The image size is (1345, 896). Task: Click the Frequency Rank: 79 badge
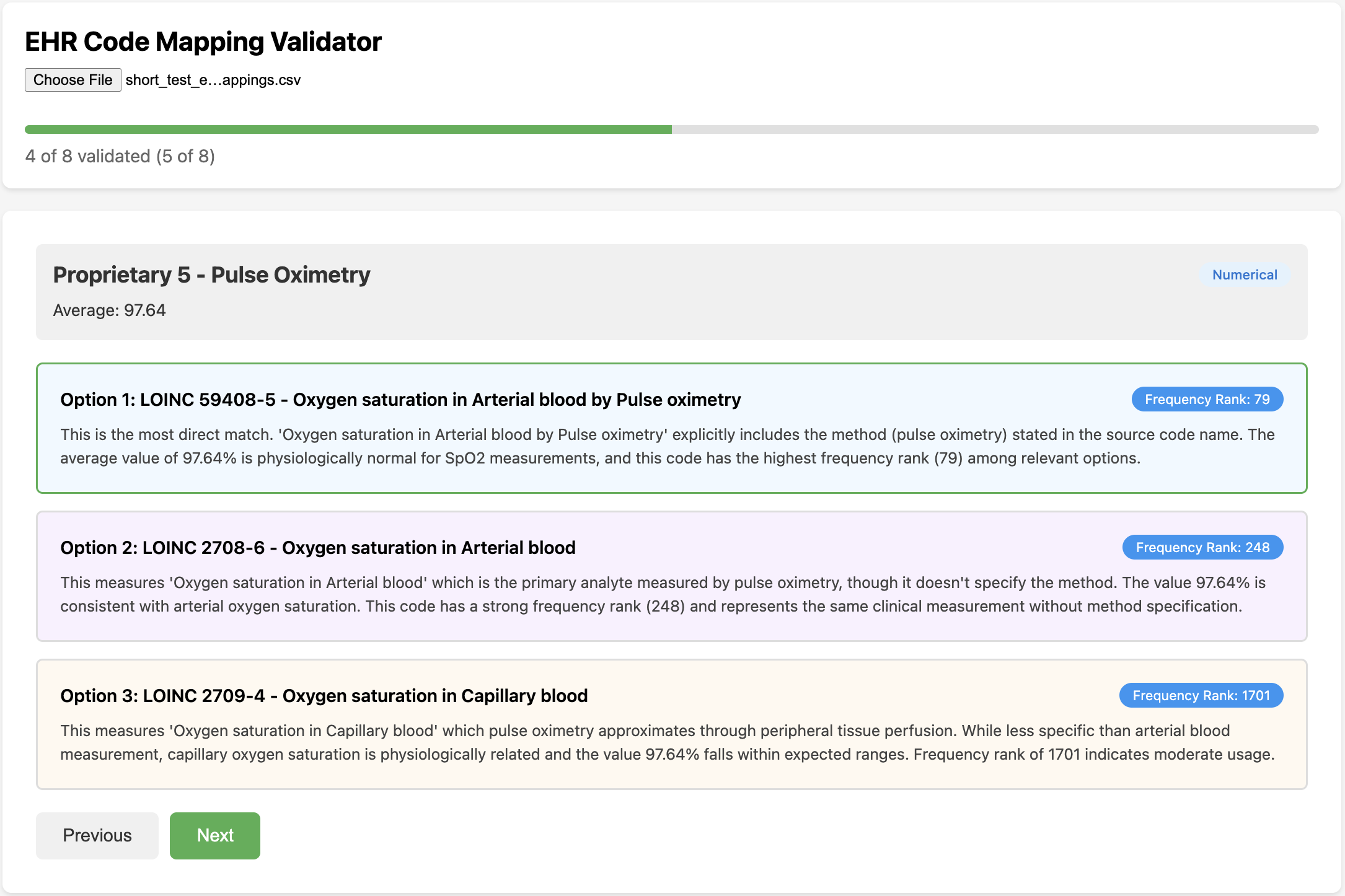tap(1207, 400)
